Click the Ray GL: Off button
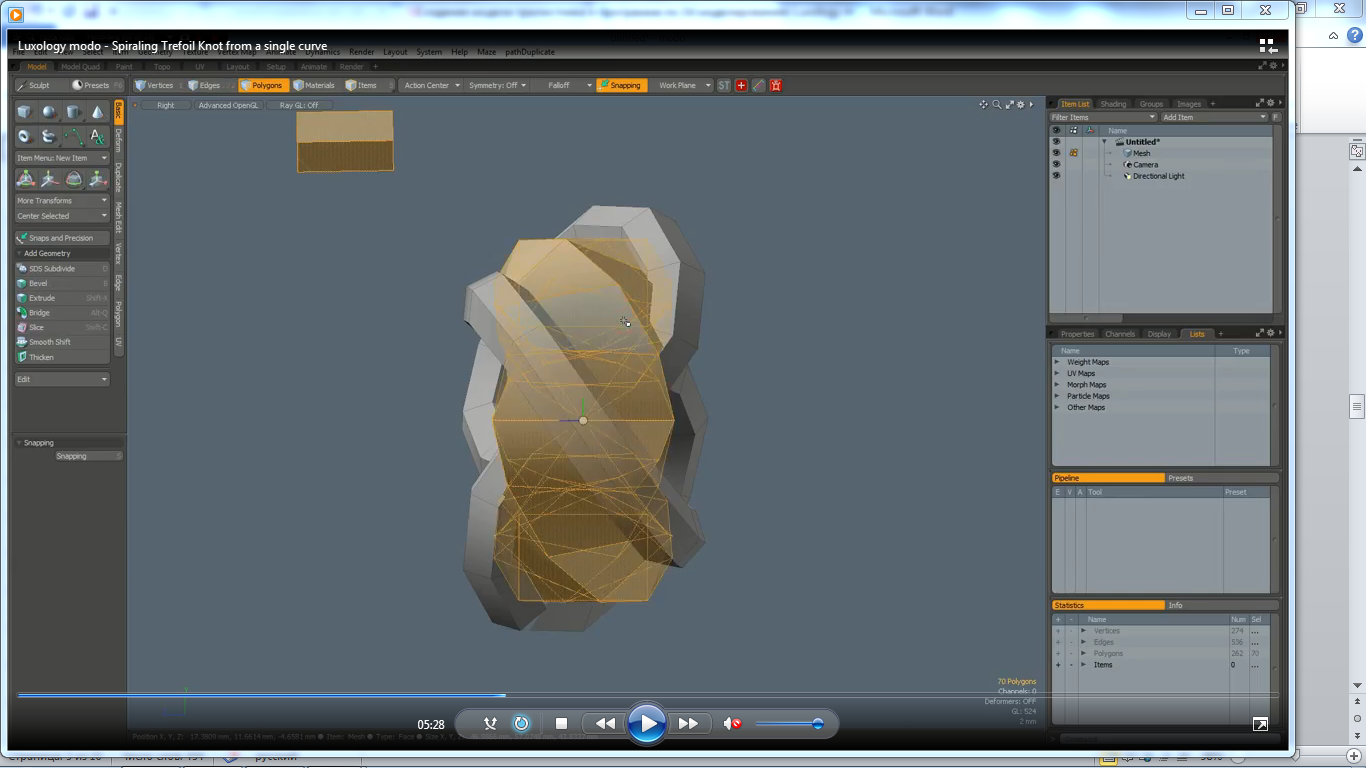 pyautogui.click(x=299, y=105)
